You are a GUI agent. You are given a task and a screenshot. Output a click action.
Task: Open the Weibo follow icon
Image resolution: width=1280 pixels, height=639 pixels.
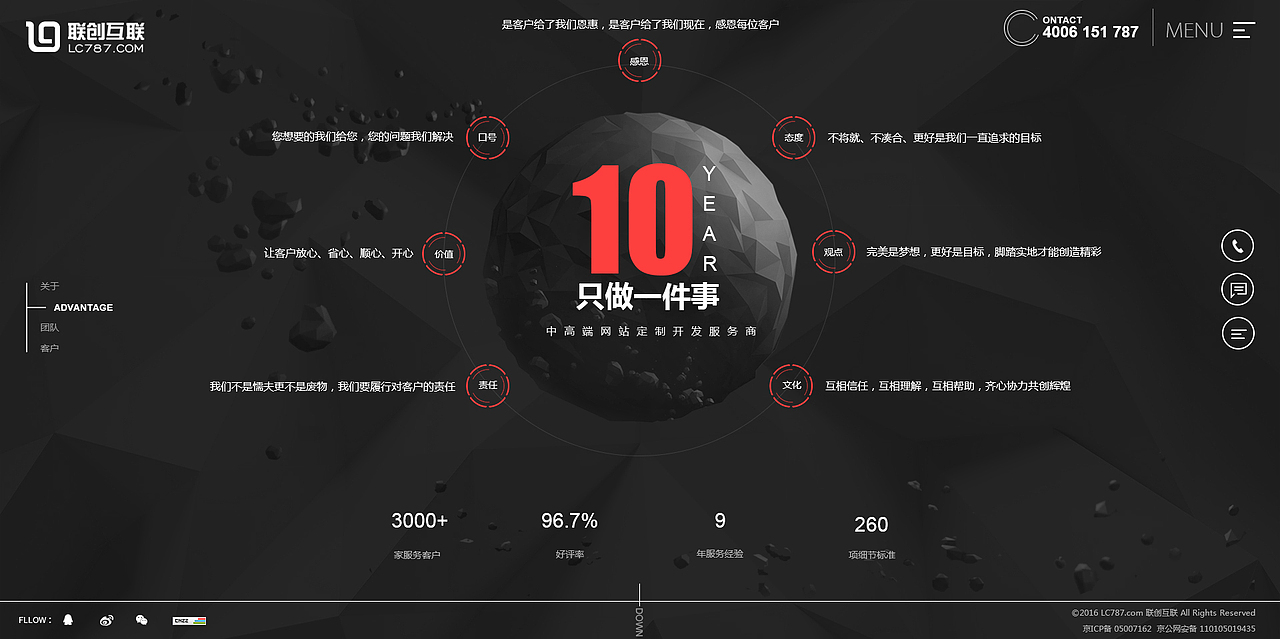point(106,620)
